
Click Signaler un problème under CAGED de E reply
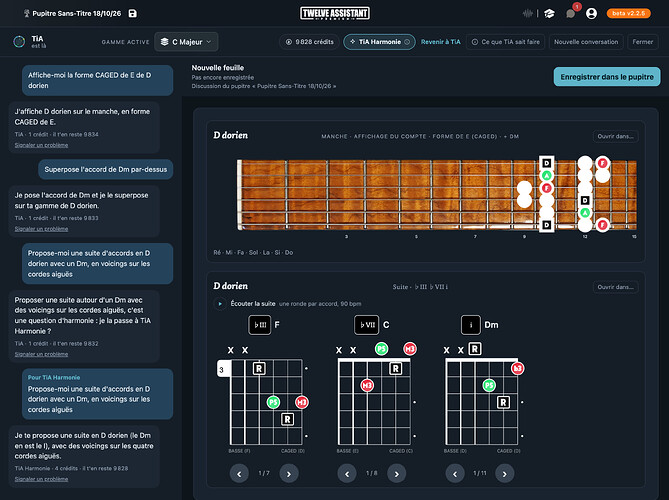pyautogui.click(x=41, y=145)
